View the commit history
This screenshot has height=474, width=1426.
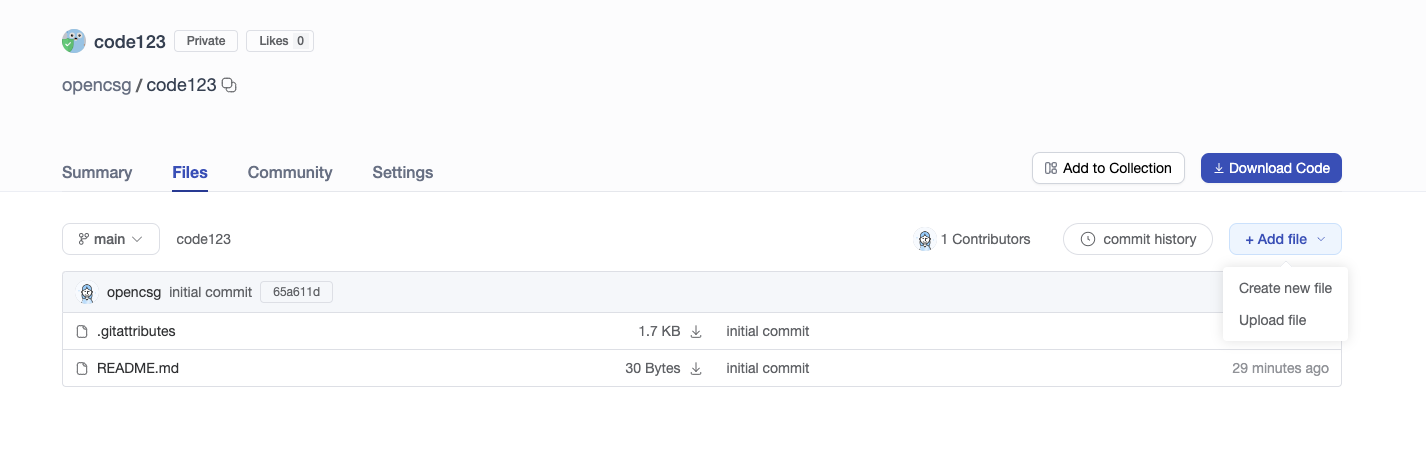[x=1138, y=239]
